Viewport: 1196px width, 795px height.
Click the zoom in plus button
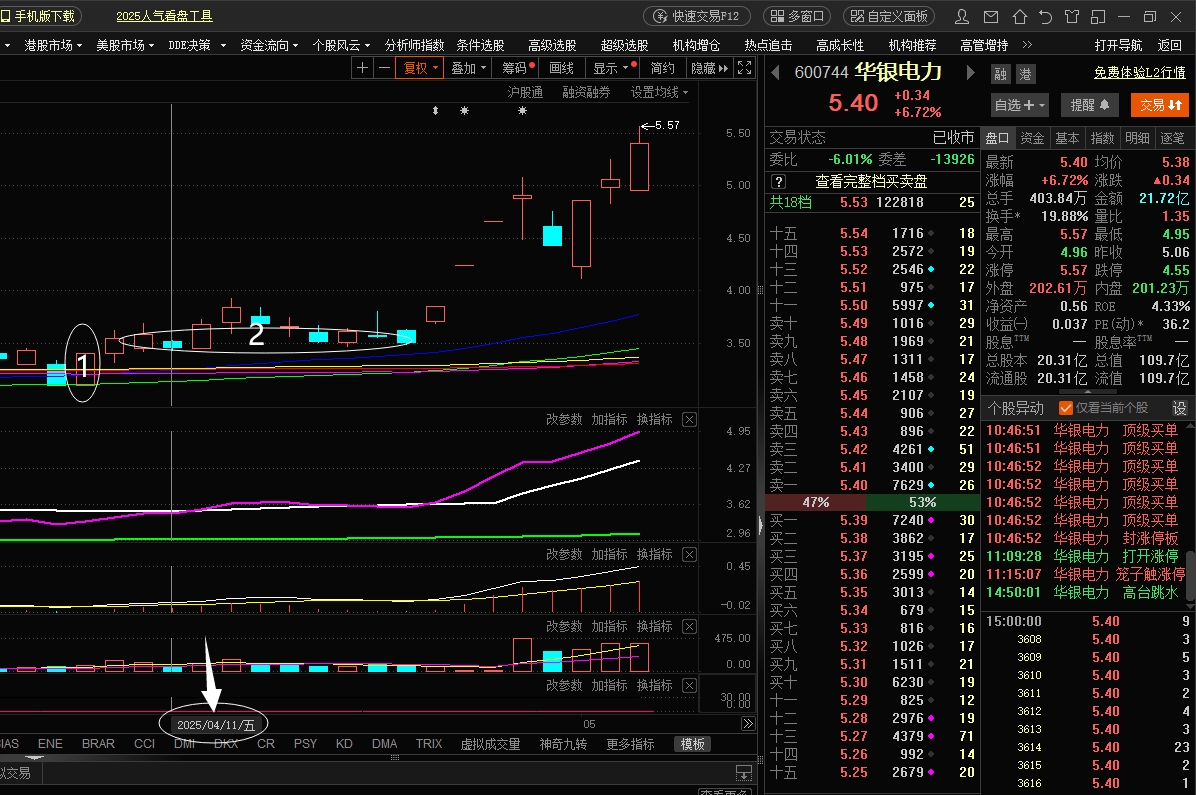click(x=362, y=68)
